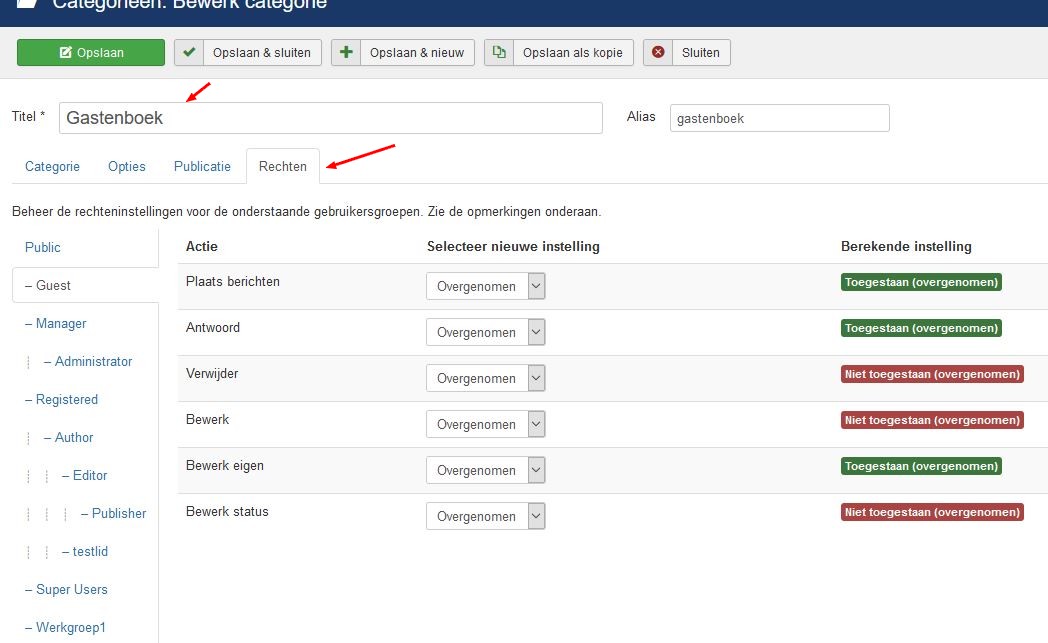Screen dimensions: 1048x643
Task: Open the Plaats berichten permission dropdown
Action: 485,287
